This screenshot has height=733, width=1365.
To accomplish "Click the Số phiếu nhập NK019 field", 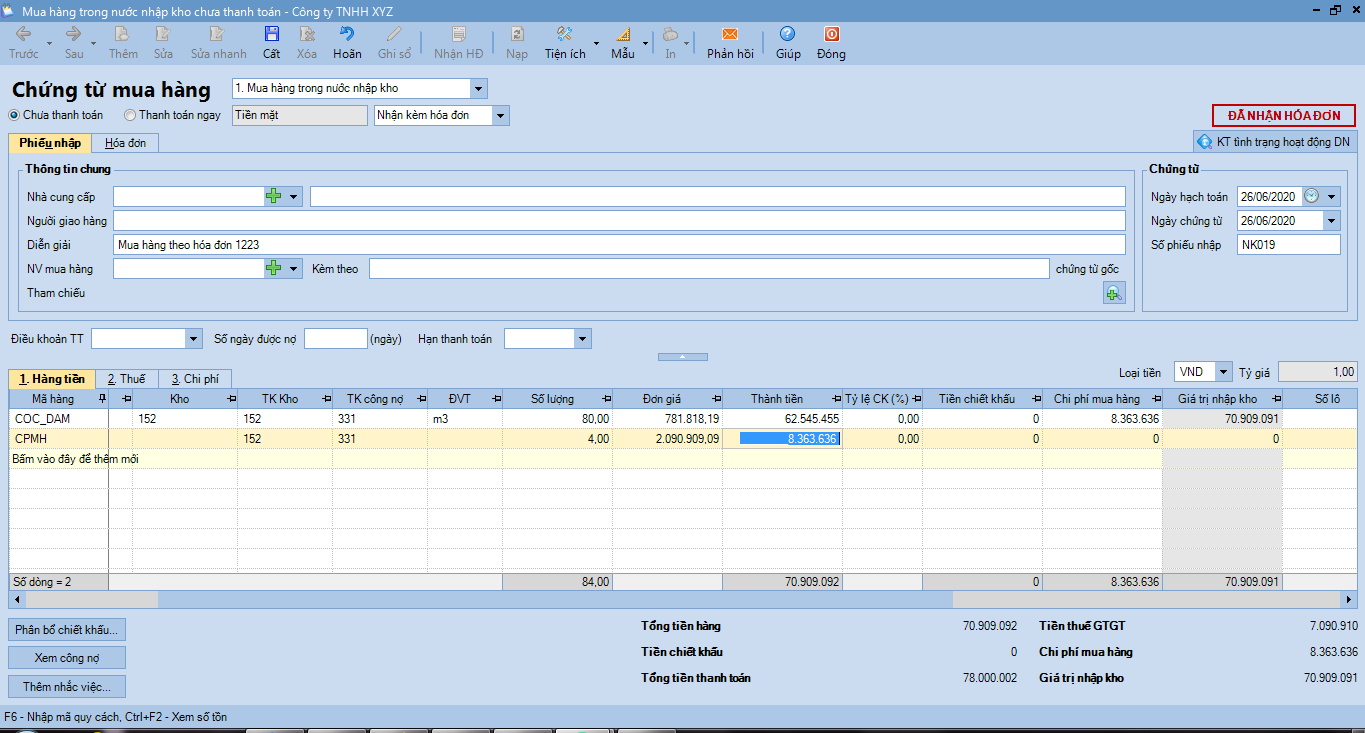I will tap(1288, 244).
